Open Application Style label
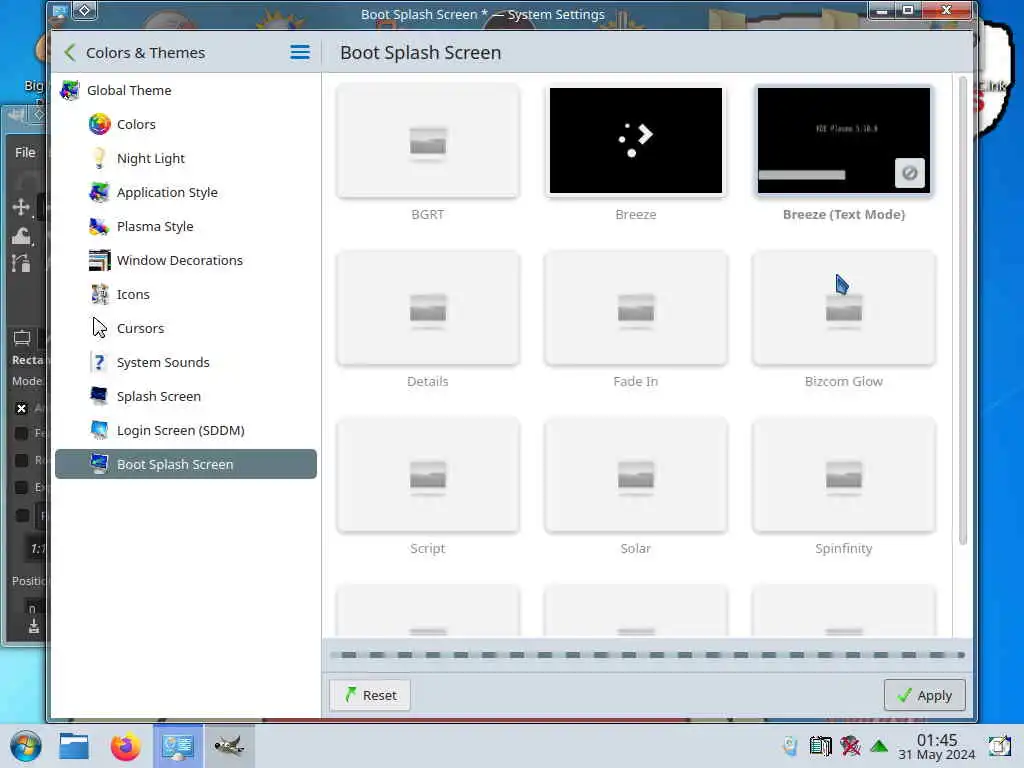The height and width of the screenshot is (768, 1024). point(167,192)
